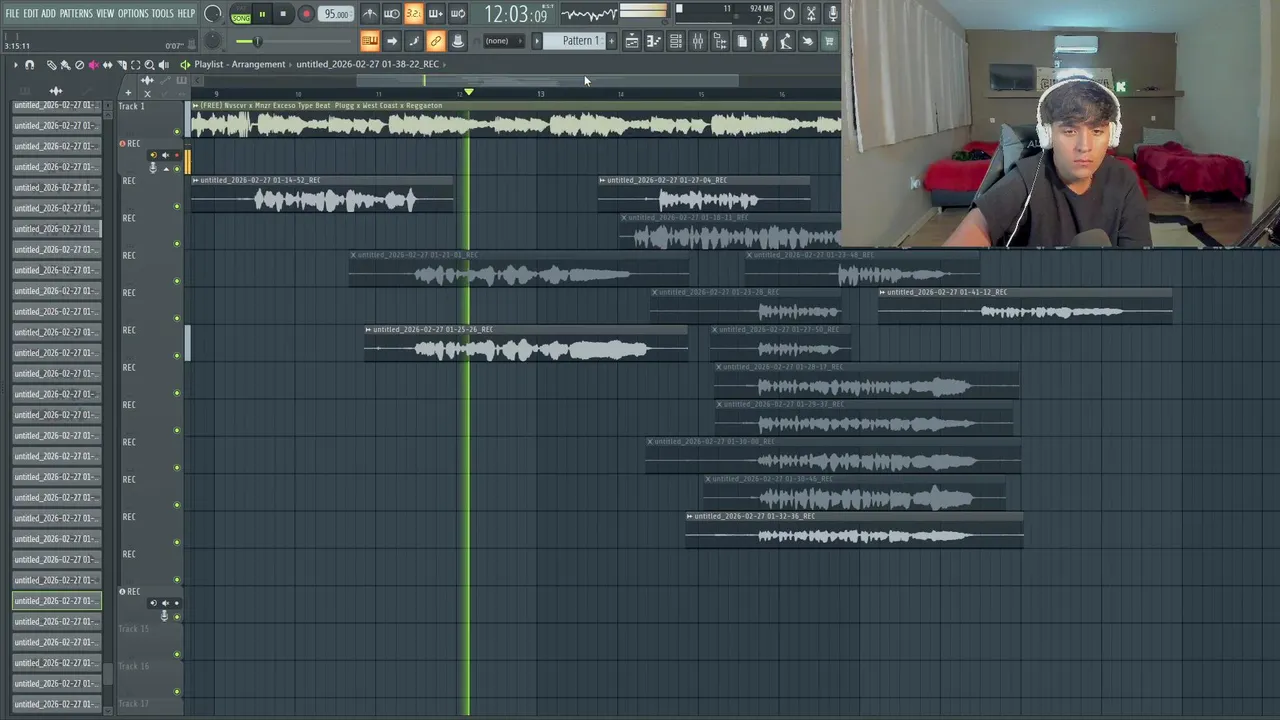This screenshot has width=1280, height=720.
Task: Click the overdub blend recording icon
Action: click(436, 14)
